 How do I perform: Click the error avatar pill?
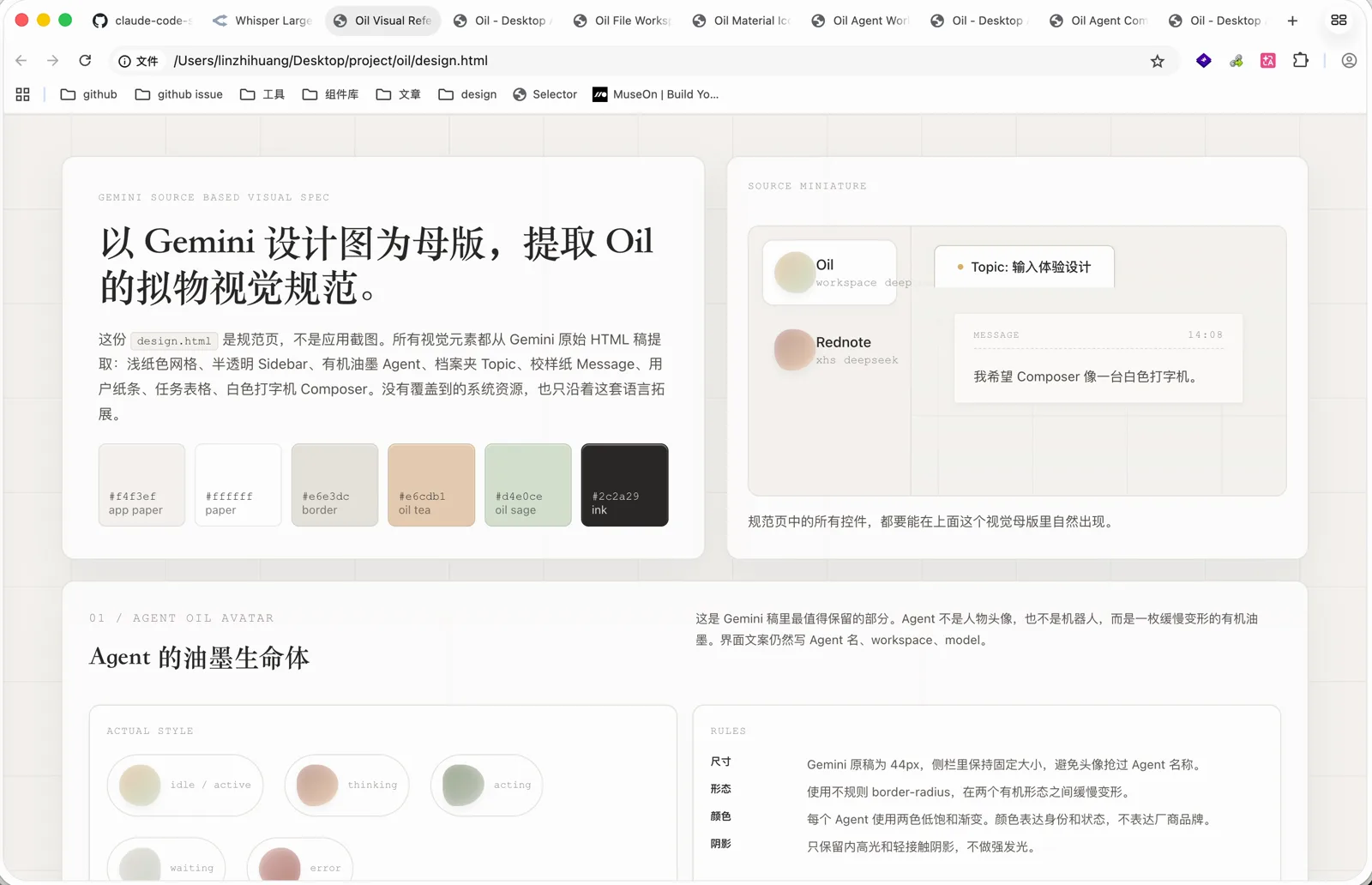299,861
